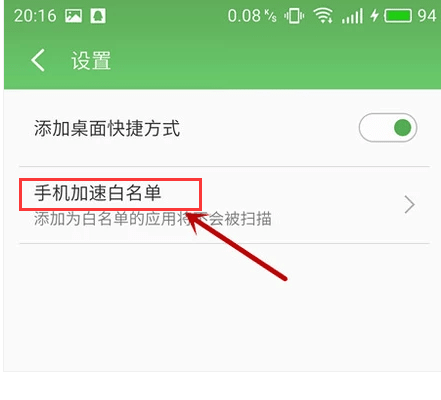Tap the green battery icon
The height and width of the screenshot is (400, 441).
click(398, 16)
